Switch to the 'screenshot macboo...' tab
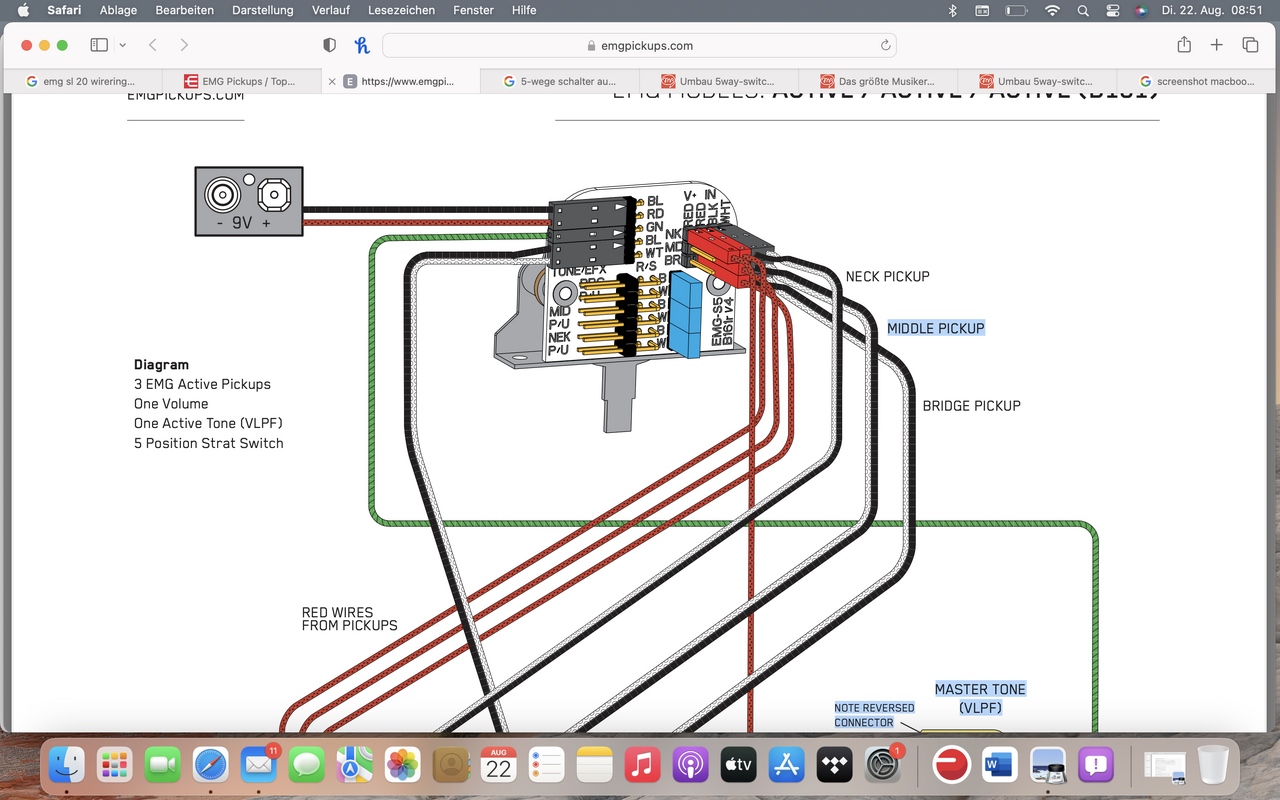The image size is (1280, 800). pos(1196,81)
